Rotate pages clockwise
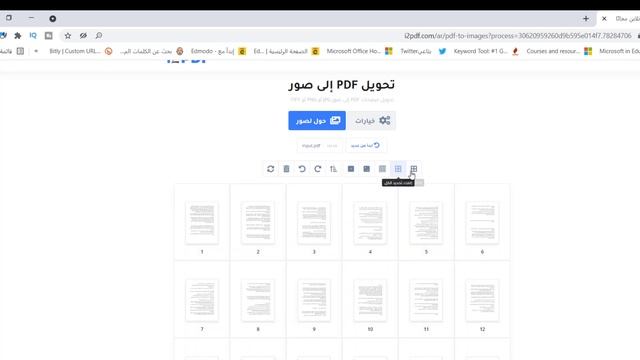This screenshot has height=360, width=640. pos(318,169)
